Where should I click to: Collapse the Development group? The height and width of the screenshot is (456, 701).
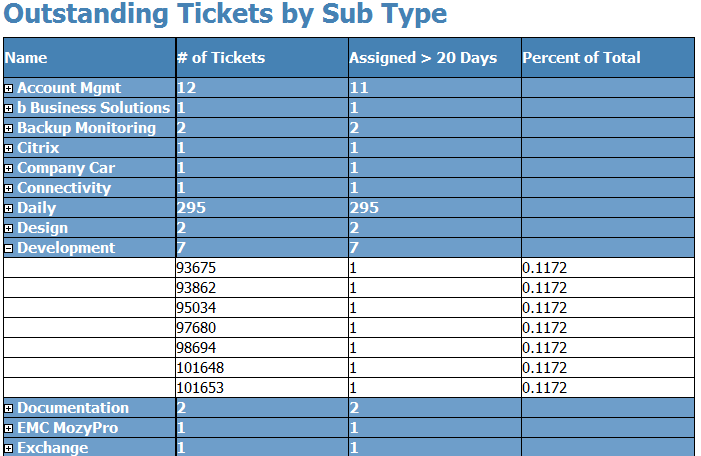[x=8, y=249]
